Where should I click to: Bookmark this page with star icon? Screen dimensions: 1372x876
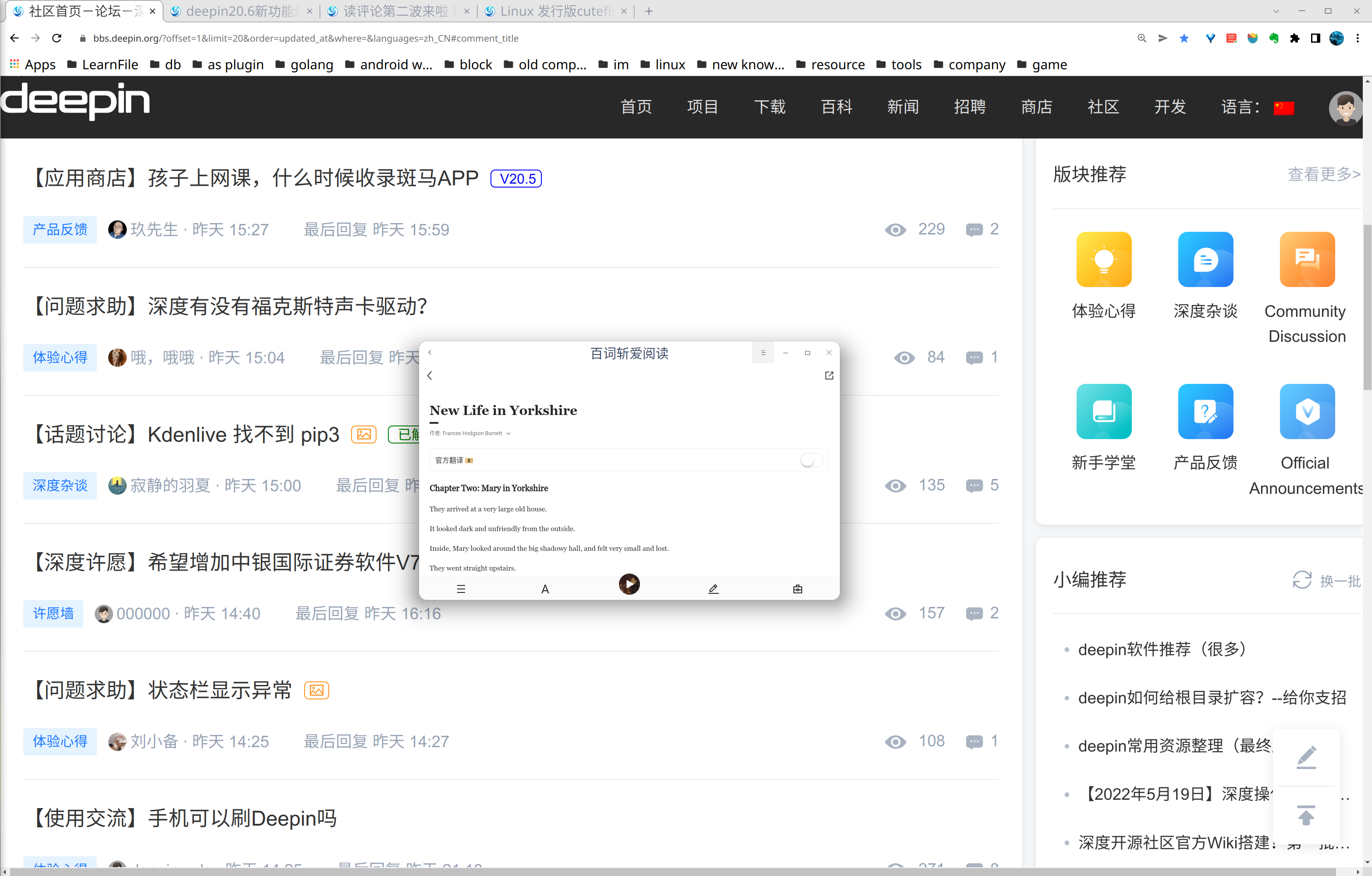pos(1184,38)
